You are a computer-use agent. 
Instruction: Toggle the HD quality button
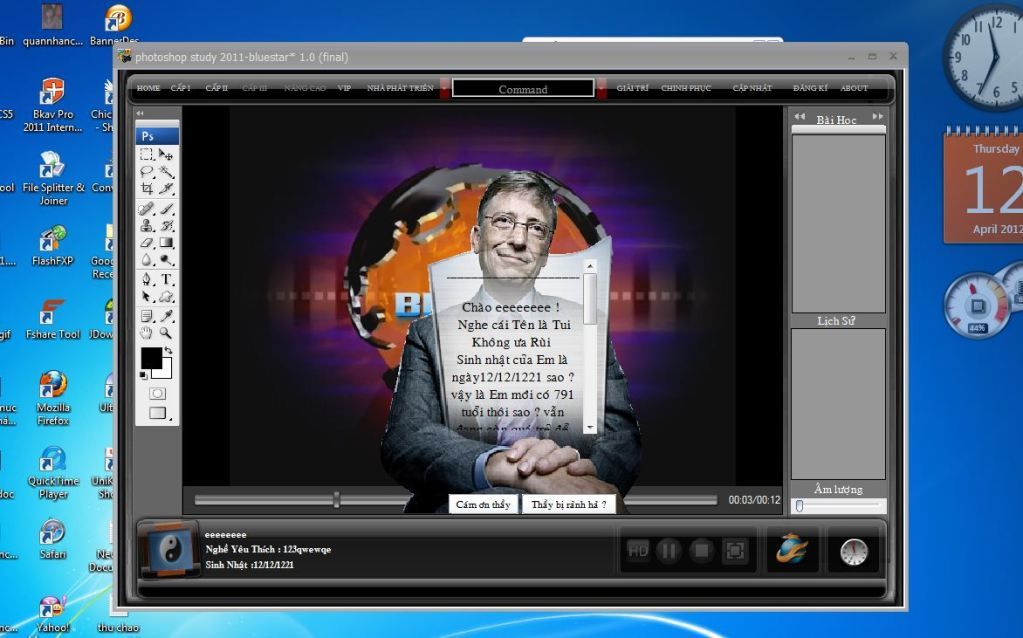(x=637, y=551)
